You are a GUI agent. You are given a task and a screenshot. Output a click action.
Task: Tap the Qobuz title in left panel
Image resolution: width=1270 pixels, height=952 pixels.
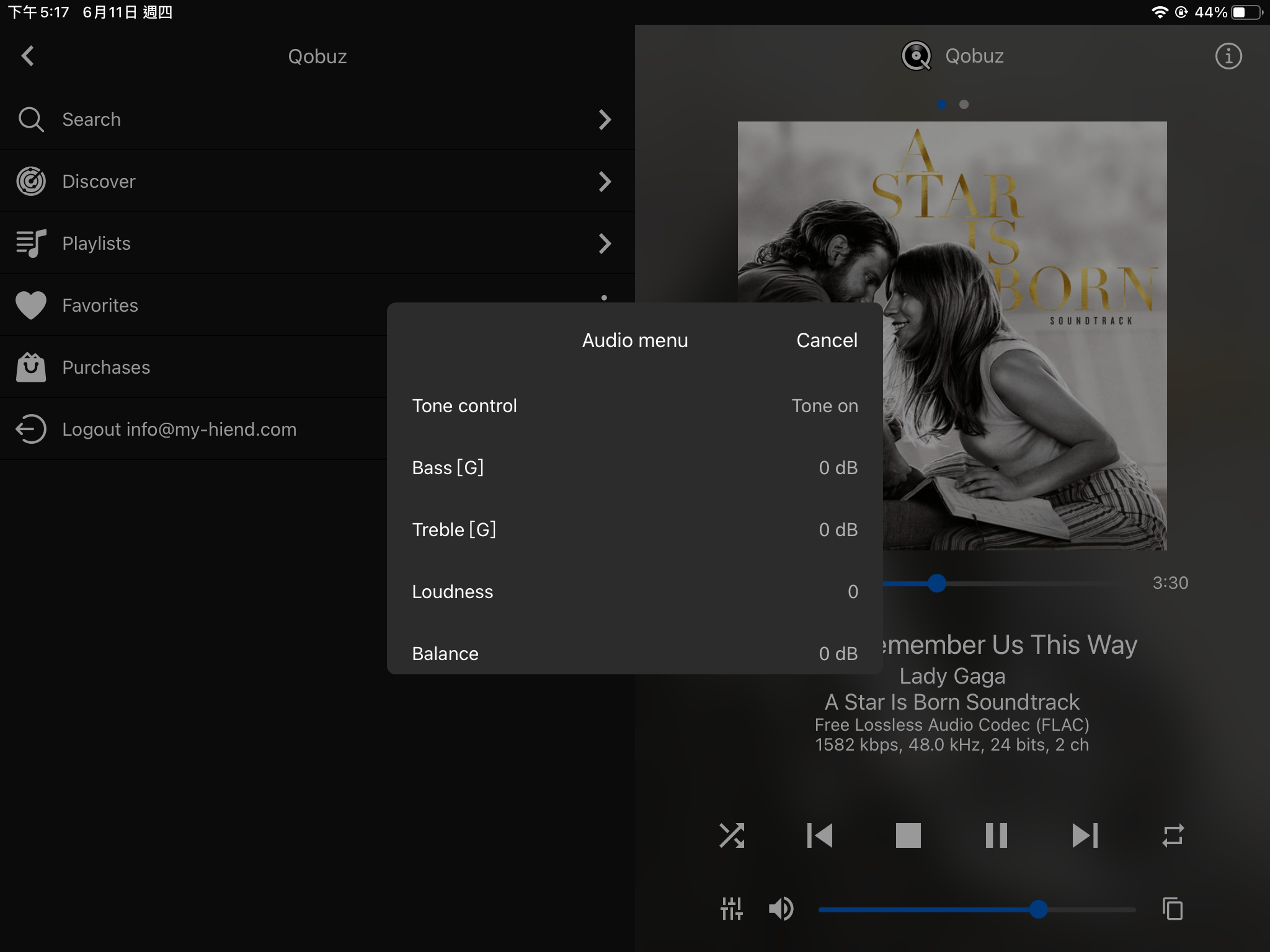(317, 56)
